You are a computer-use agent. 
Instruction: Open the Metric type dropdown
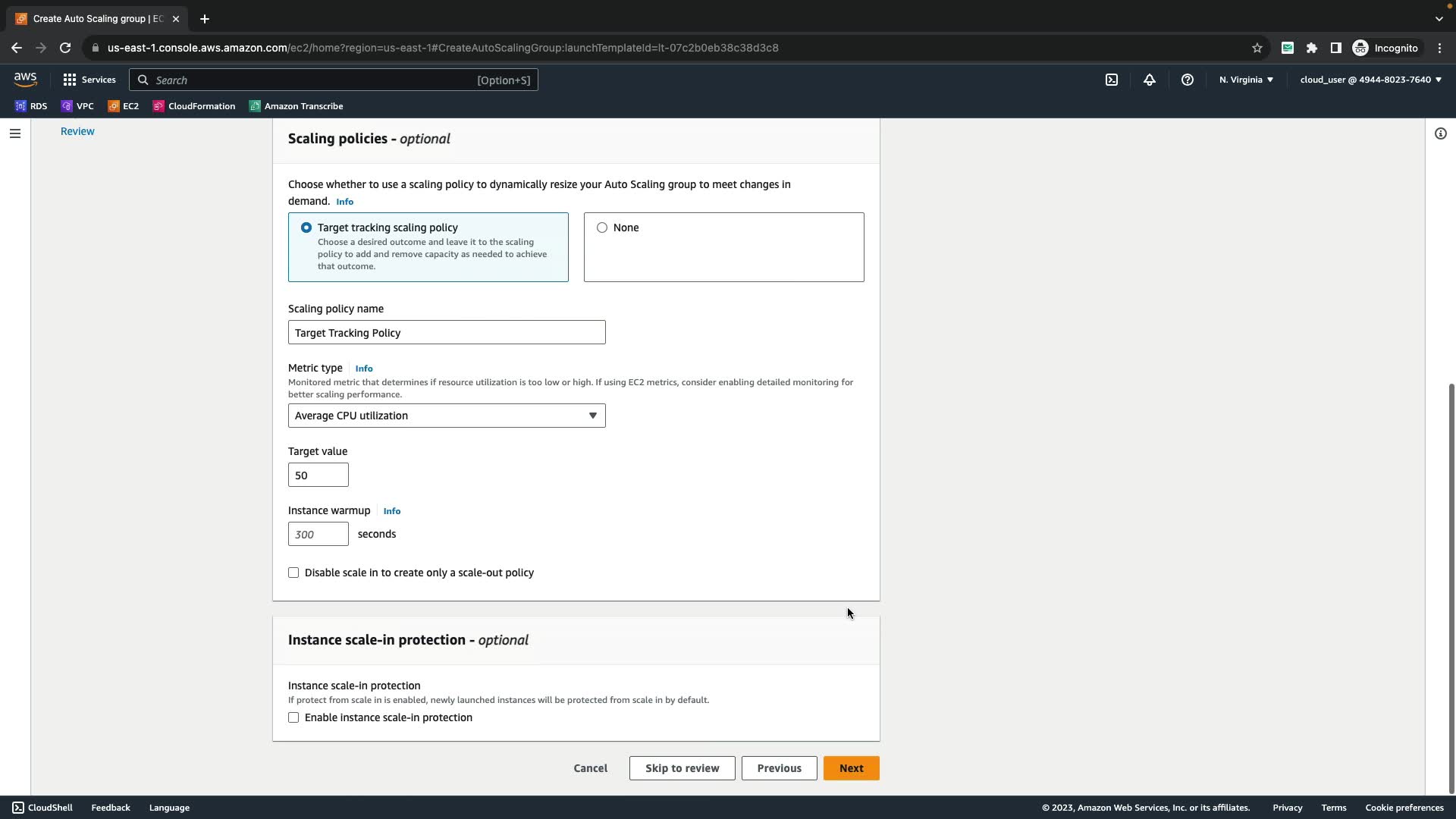(x=447, y=416)
